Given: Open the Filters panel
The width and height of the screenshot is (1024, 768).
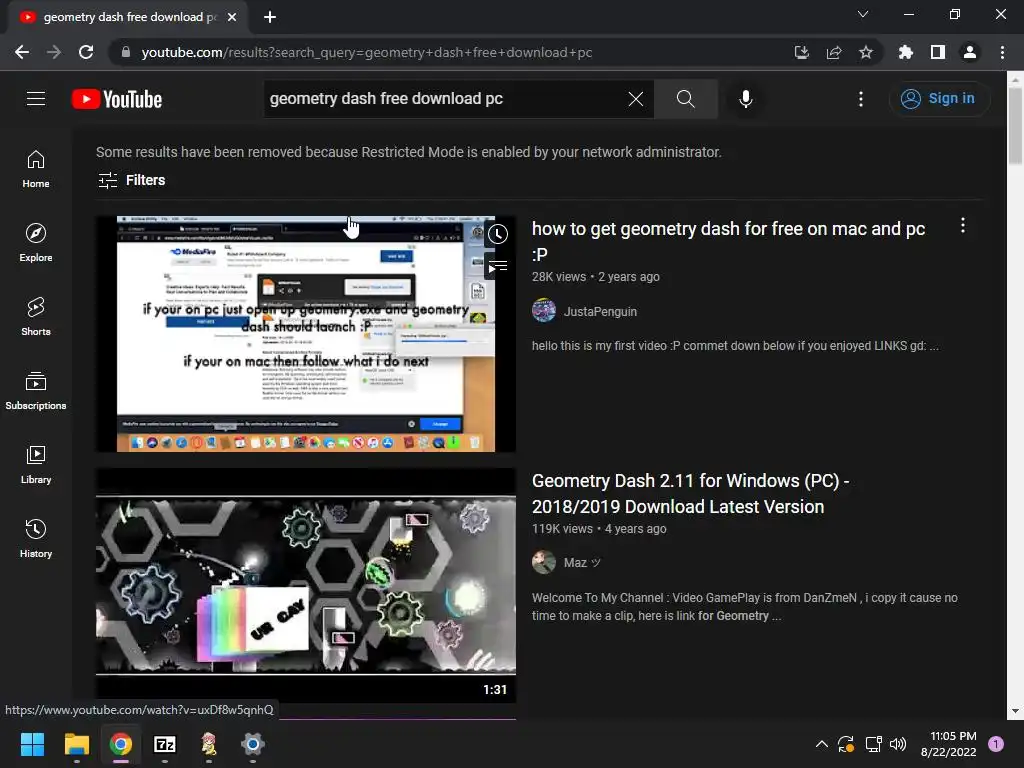Looking at the screenshot, I should point(131,180).
